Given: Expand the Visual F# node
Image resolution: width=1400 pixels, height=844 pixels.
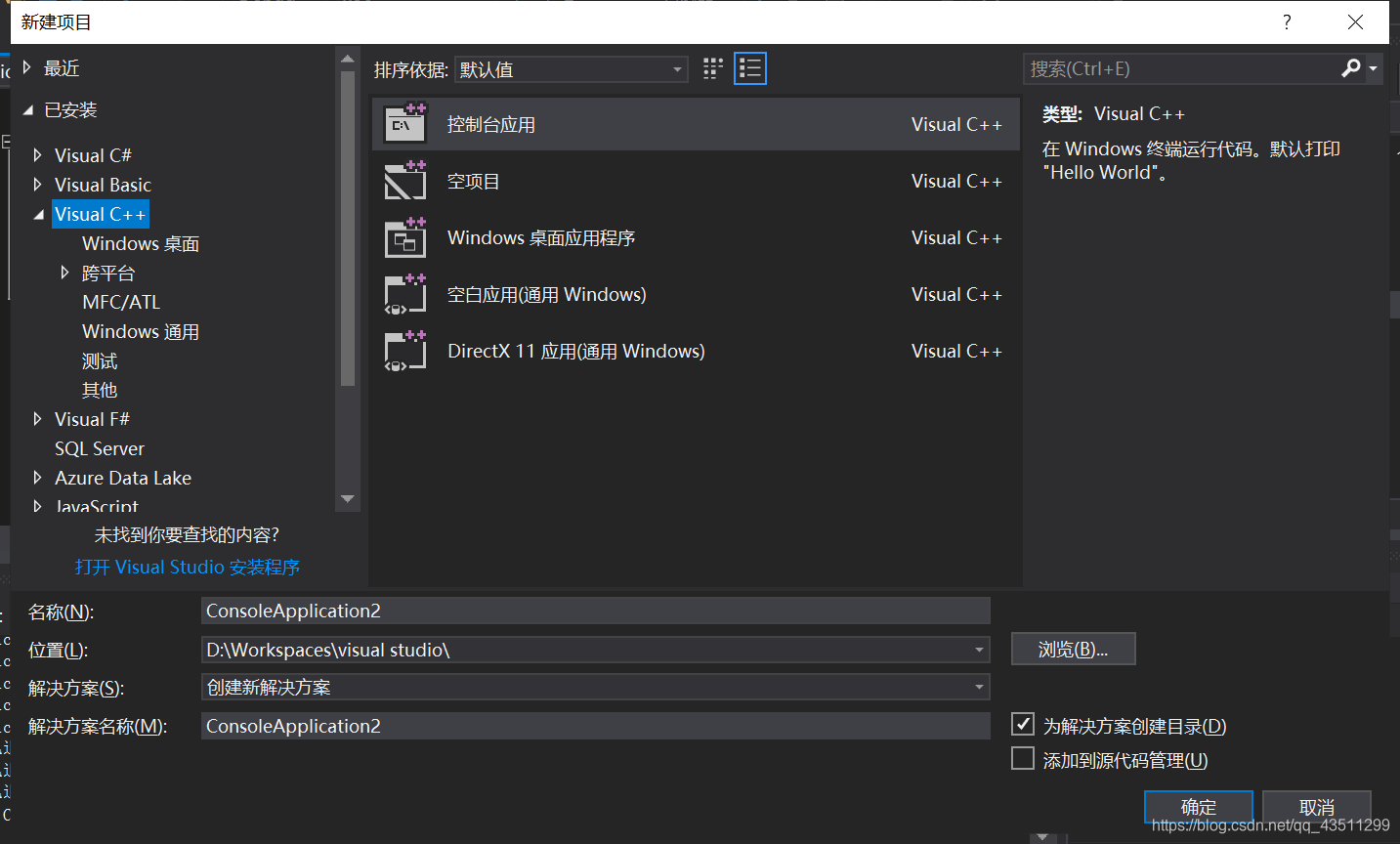Looking at the screenshot, I should 37,418.
